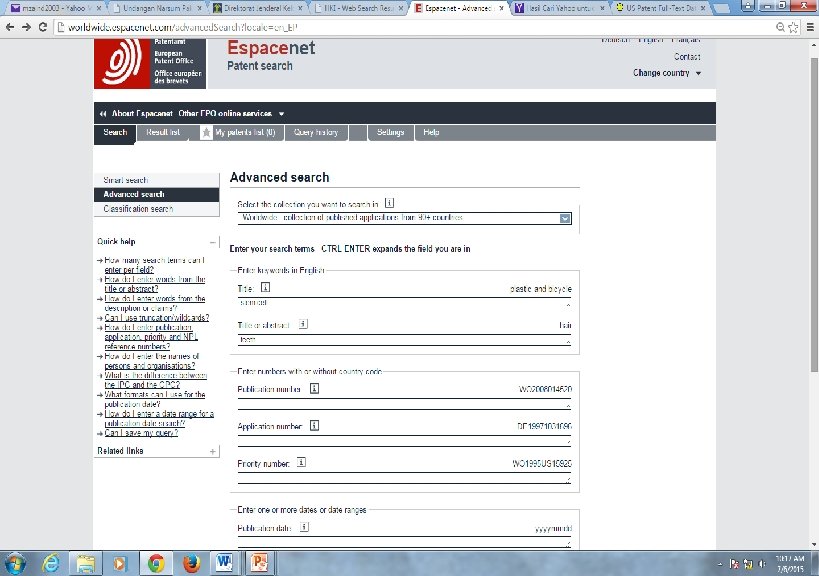Reload the page
The width and height of the screenshot is (819, 576).
coord(43,27)
